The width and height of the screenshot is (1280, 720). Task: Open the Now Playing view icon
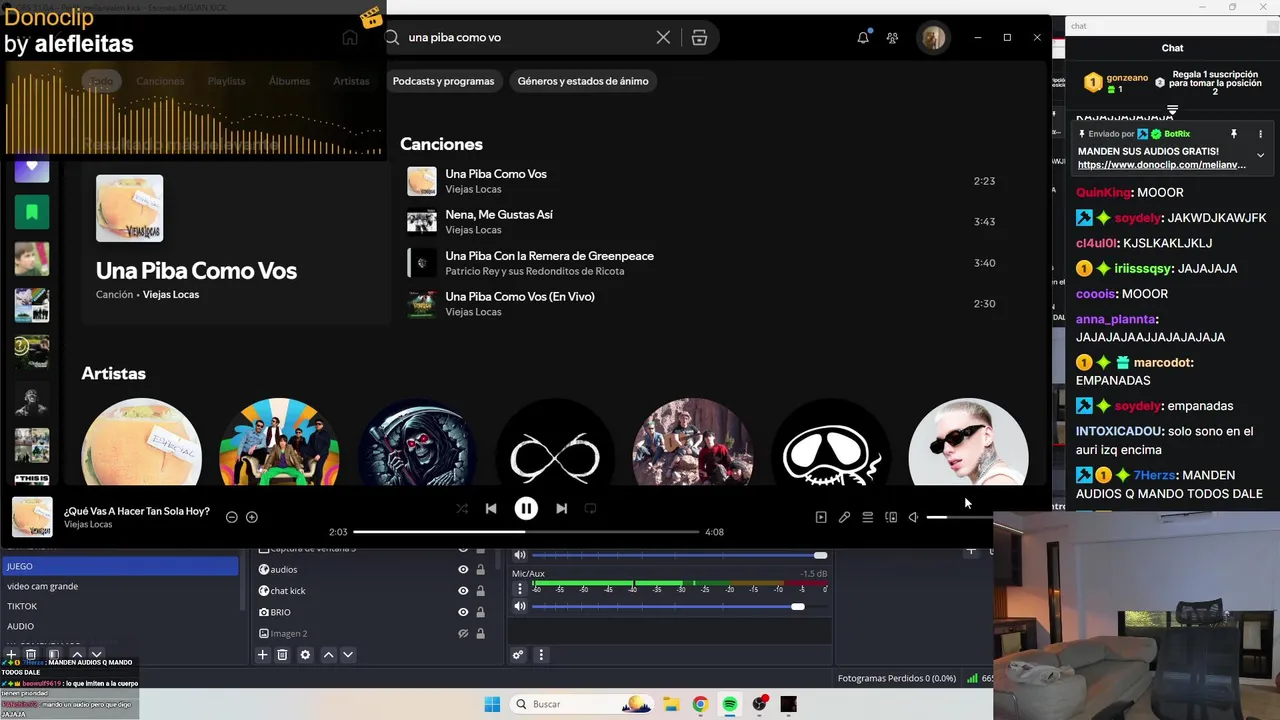[x=821, y=517]
